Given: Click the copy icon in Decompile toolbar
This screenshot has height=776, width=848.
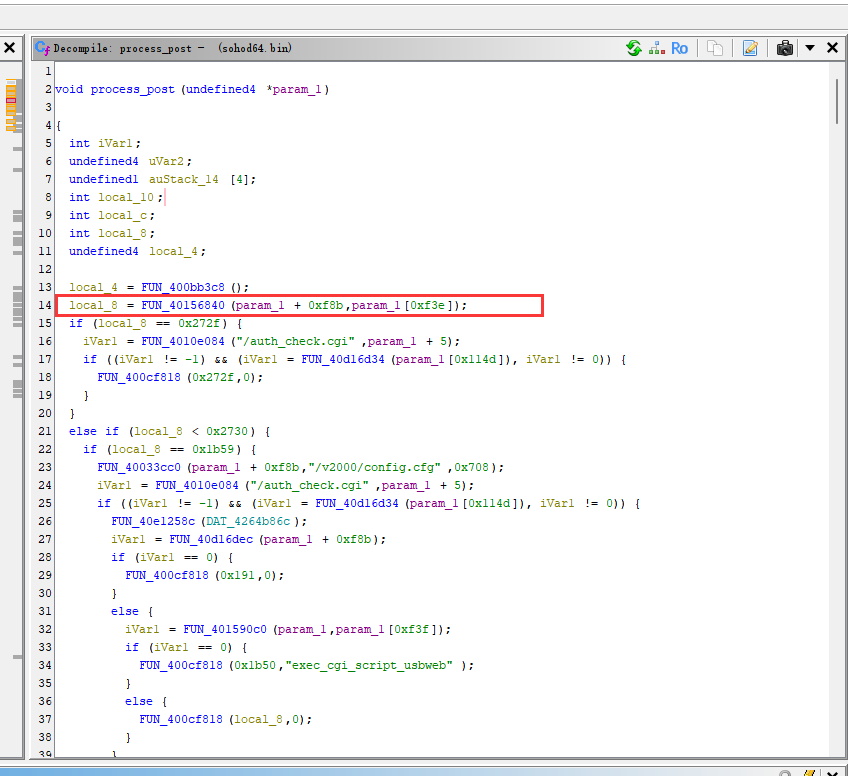Looking at the screenshot, I should point(715,48).
